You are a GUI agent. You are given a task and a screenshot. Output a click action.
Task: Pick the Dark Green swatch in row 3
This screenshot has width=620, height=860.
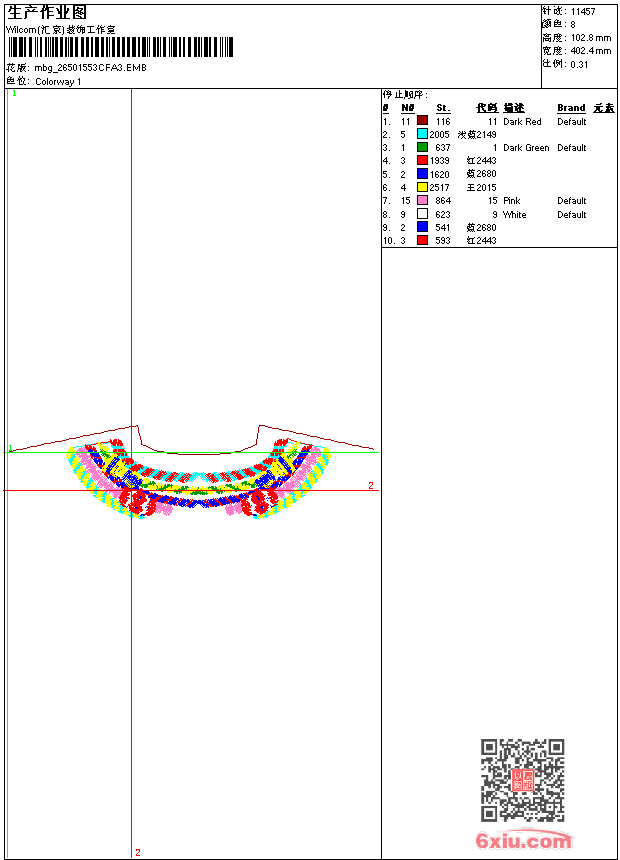pyautogui.click(x=422, y=147)
